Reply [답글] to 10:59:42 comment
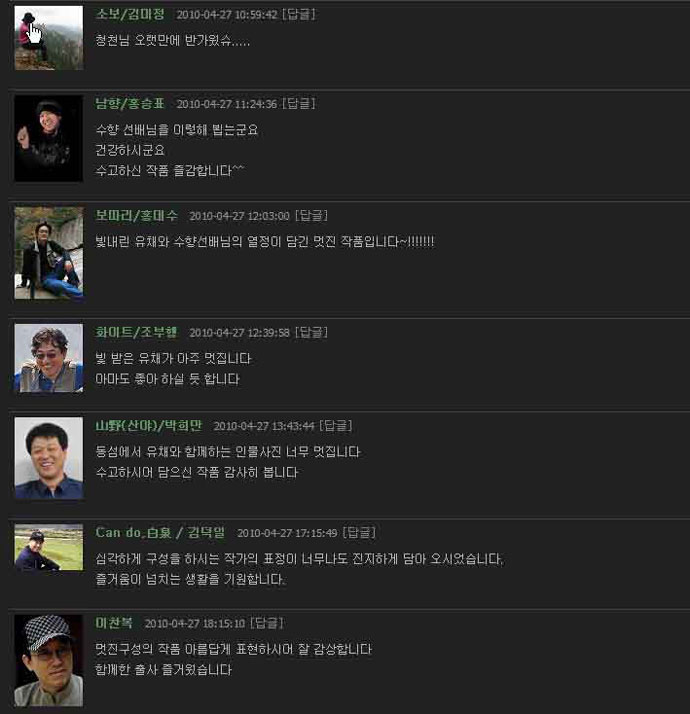Viewport: 690px width, 714px height. point(299,14)
